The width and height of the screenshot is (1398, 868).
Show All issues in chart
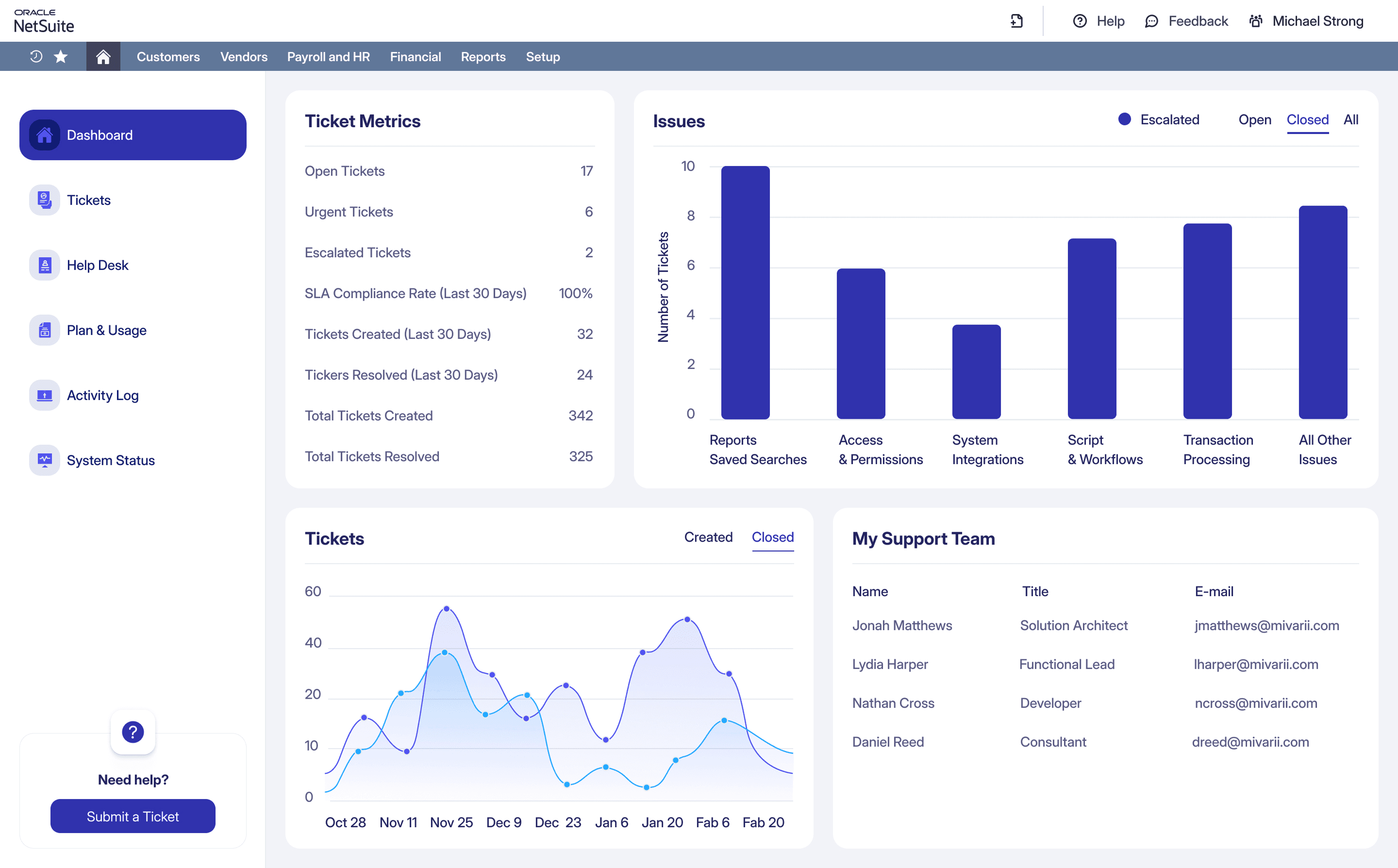(1350, 119)
